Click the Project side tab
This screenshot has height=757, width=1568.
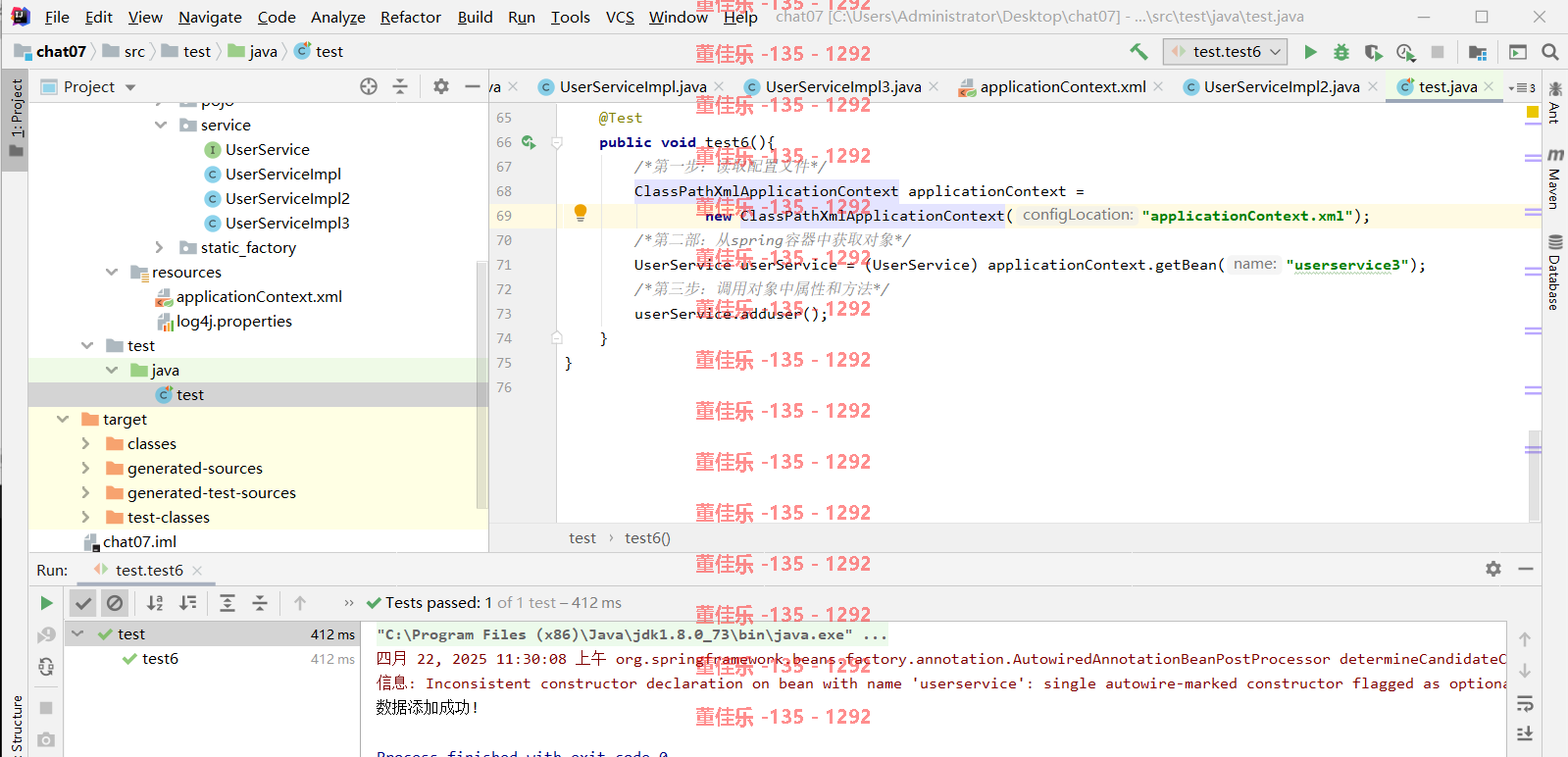pyautogui.click(x=16, y=118)
